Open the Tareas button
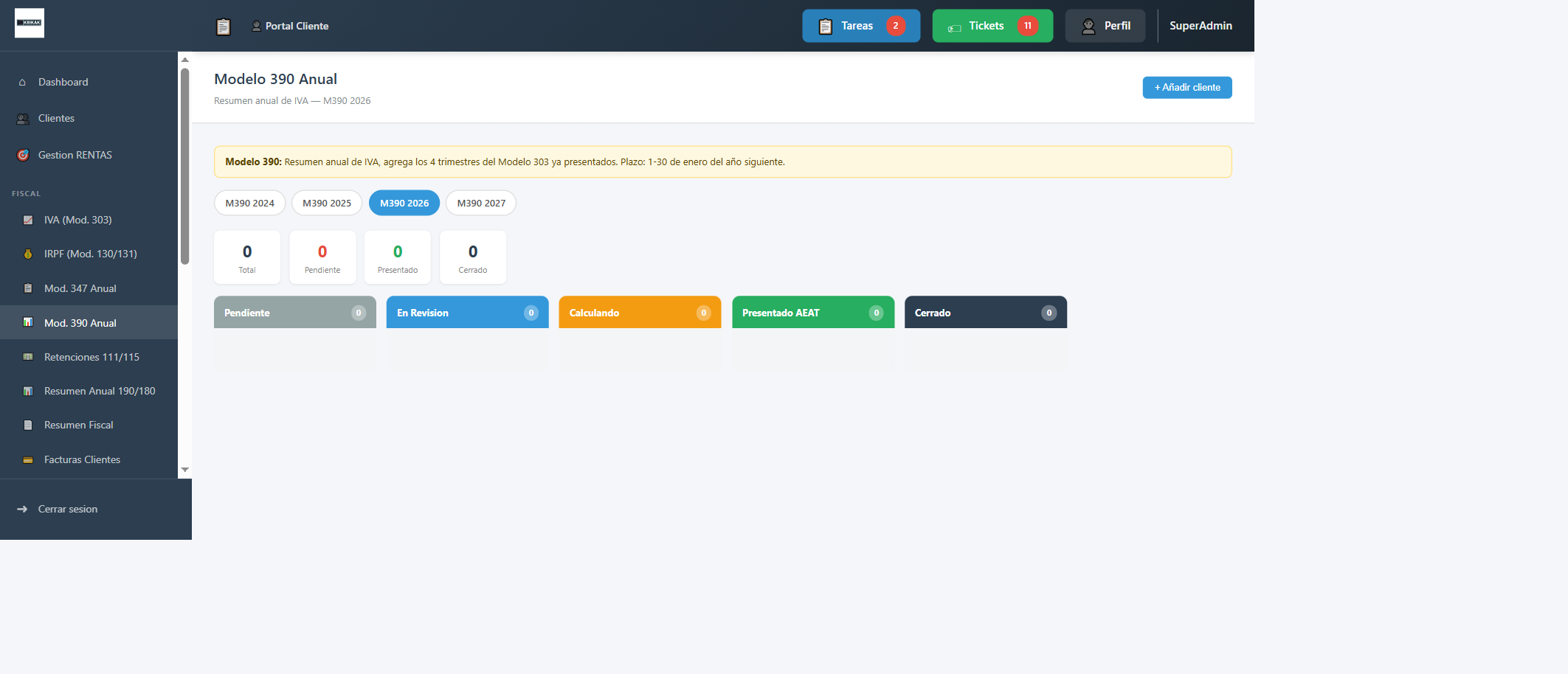The image size is (1568, 674). 861,26
